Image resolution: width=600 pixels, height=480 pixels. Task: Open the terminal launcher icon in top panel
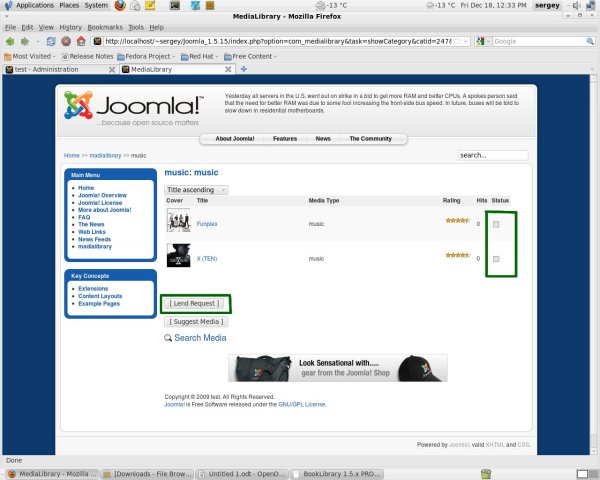tap(175, 5)
